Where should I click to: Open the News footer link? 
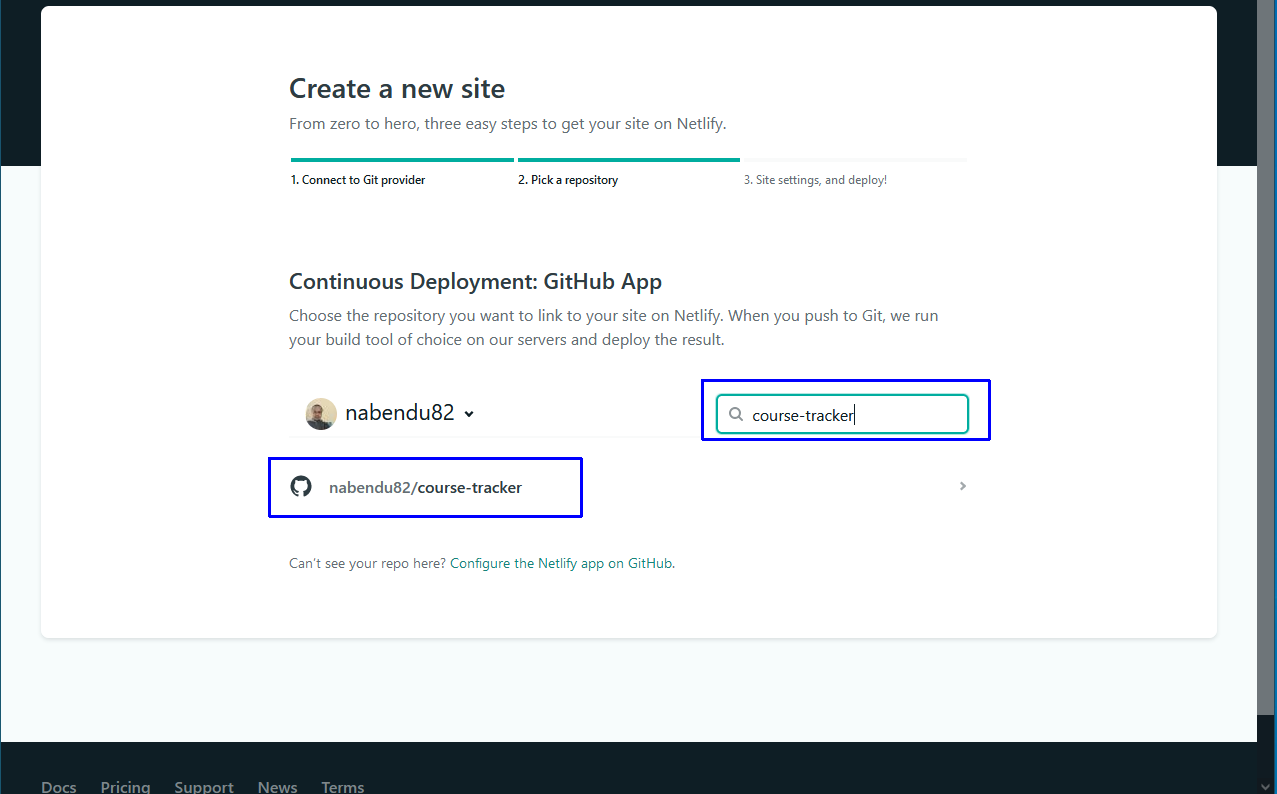coord(277,787)
